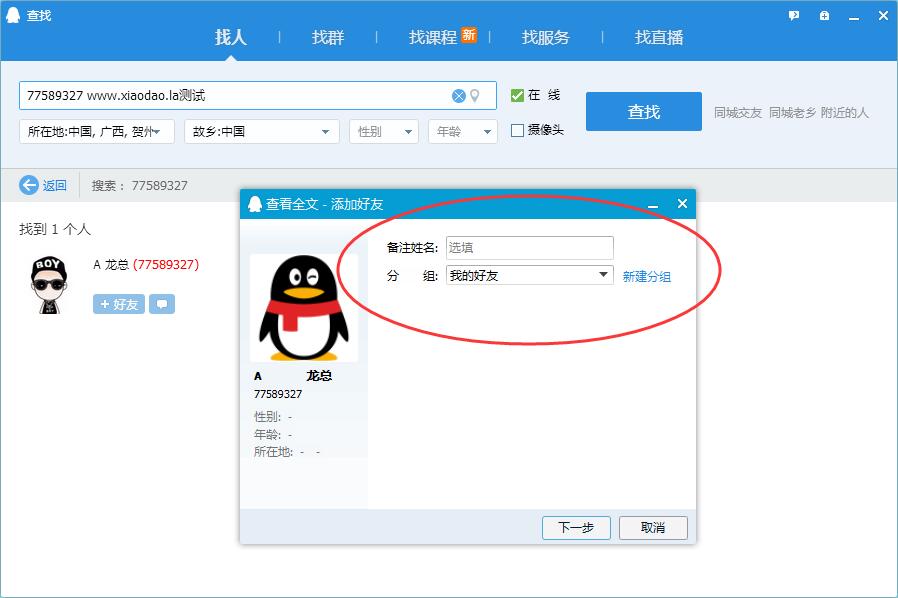Open the 性别 gender dropdown
This screenshot has height=598, width=898.
pos(384,131)
